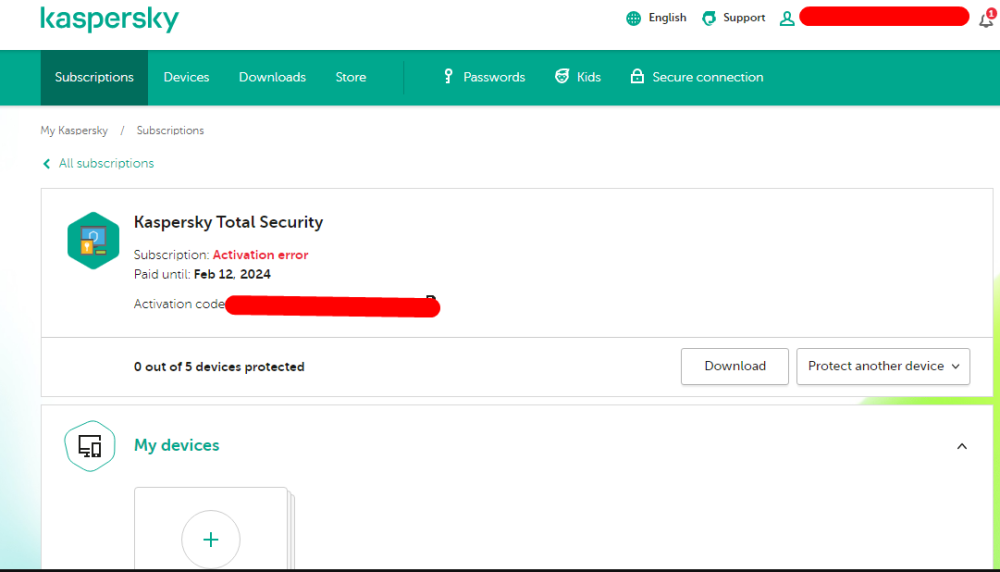This screenshot has height=572, width=1000.
Task: Click the globe language icon
Action: tap(633, 18)
